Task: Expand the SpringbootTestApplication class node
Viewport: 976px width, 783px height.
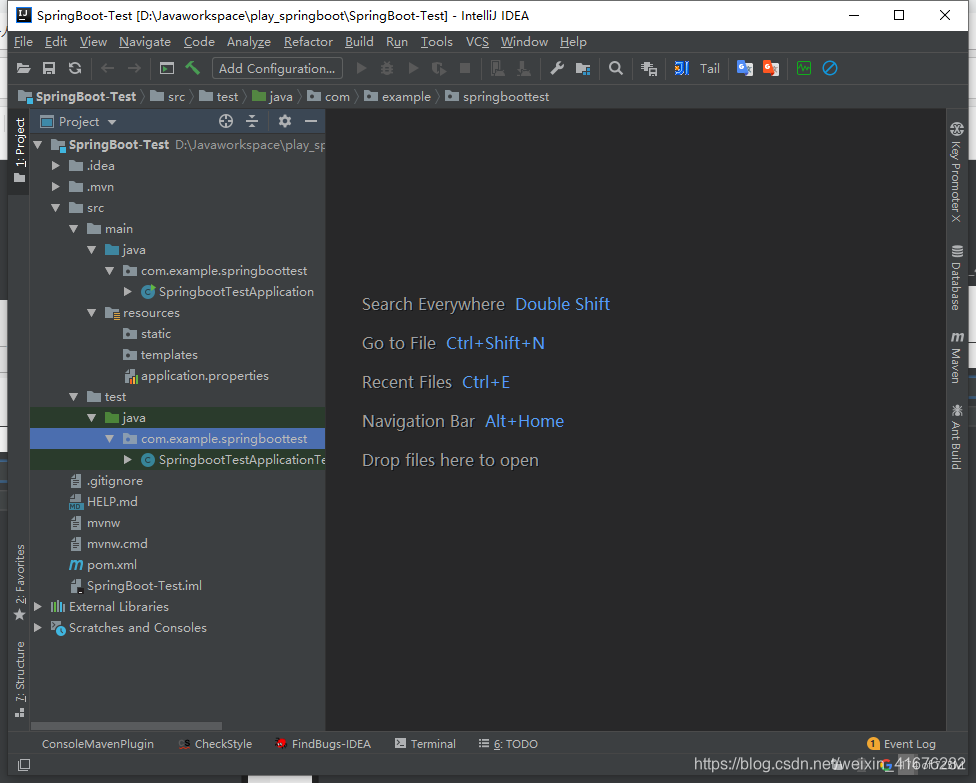Action: pos(128,291)
